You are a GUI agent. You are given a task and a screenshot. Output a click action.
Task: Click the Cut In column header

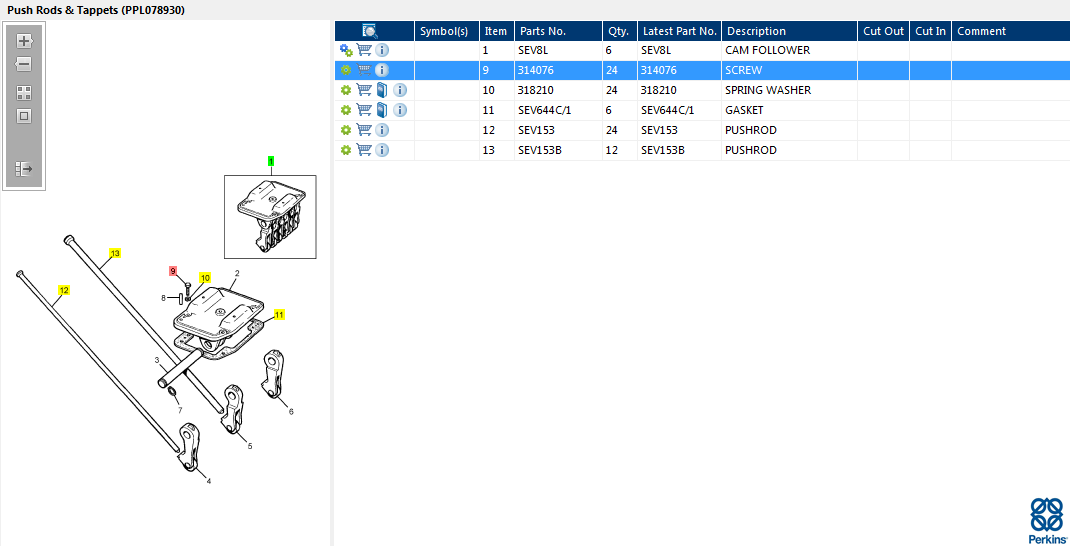coord(930,31)
